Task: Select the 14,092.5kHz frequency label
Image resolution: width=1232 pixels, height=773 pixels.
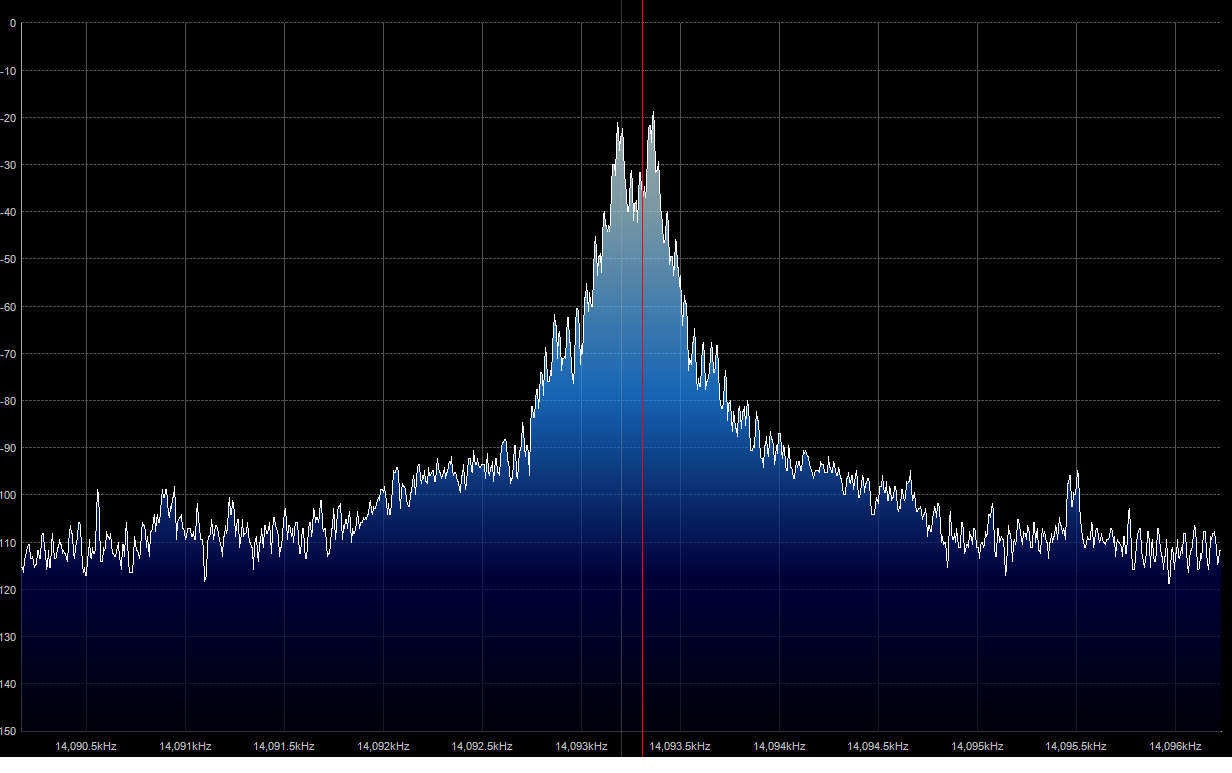Action: [482, 746]
